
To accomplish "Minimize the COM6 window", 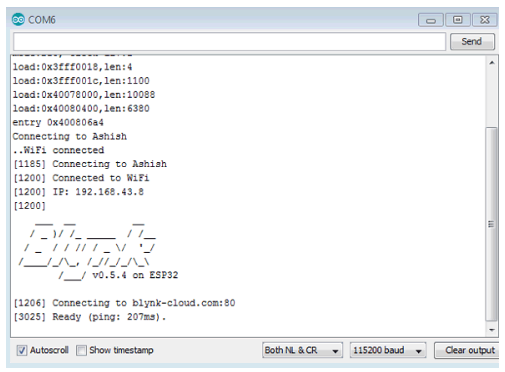I will point(431,20).
